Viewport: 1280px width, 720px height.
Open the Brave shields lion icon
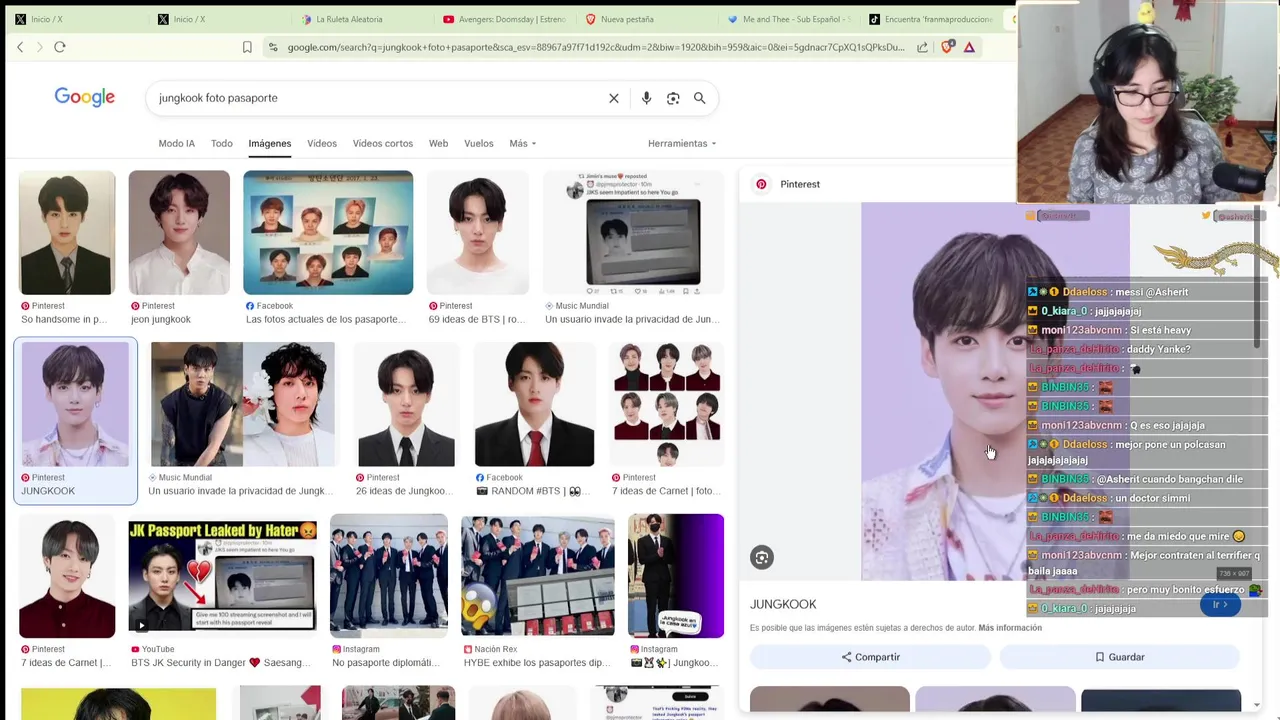point(947,47)
